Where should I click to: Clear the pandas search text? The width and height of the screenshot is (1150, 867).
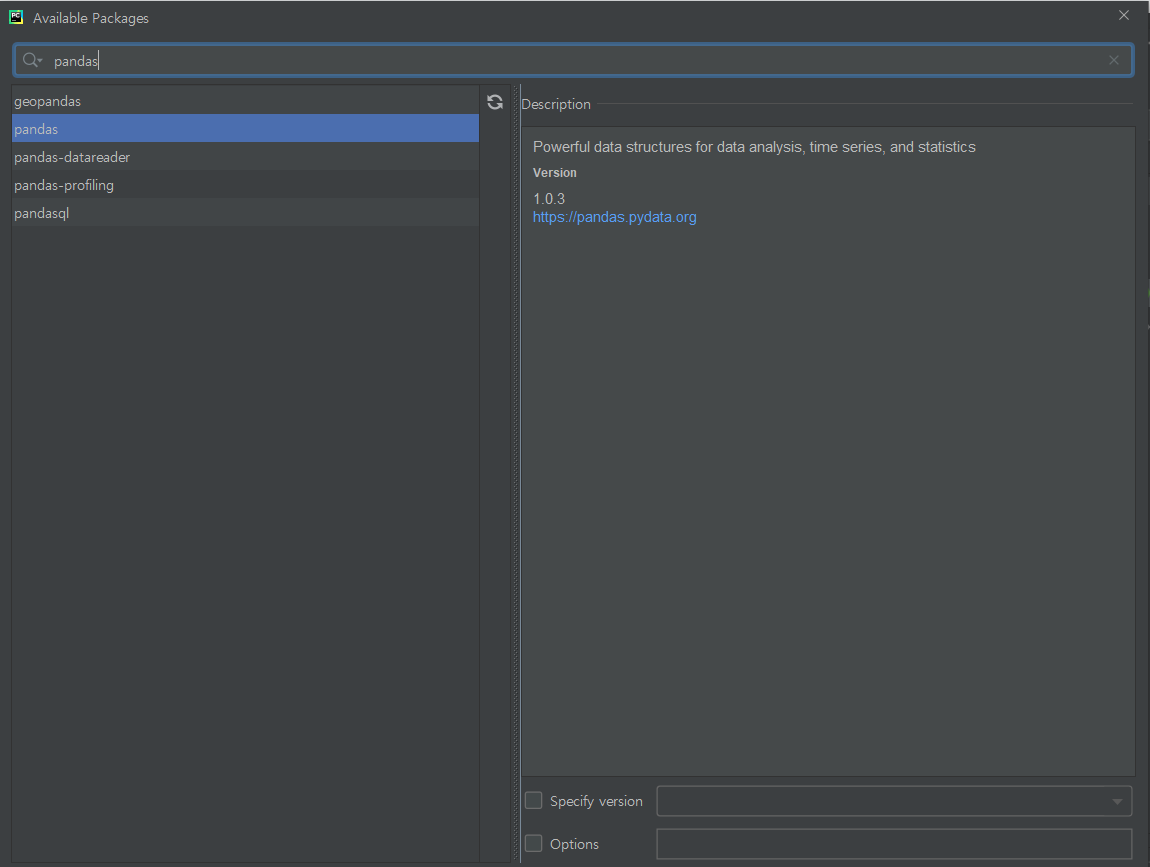1113,60
